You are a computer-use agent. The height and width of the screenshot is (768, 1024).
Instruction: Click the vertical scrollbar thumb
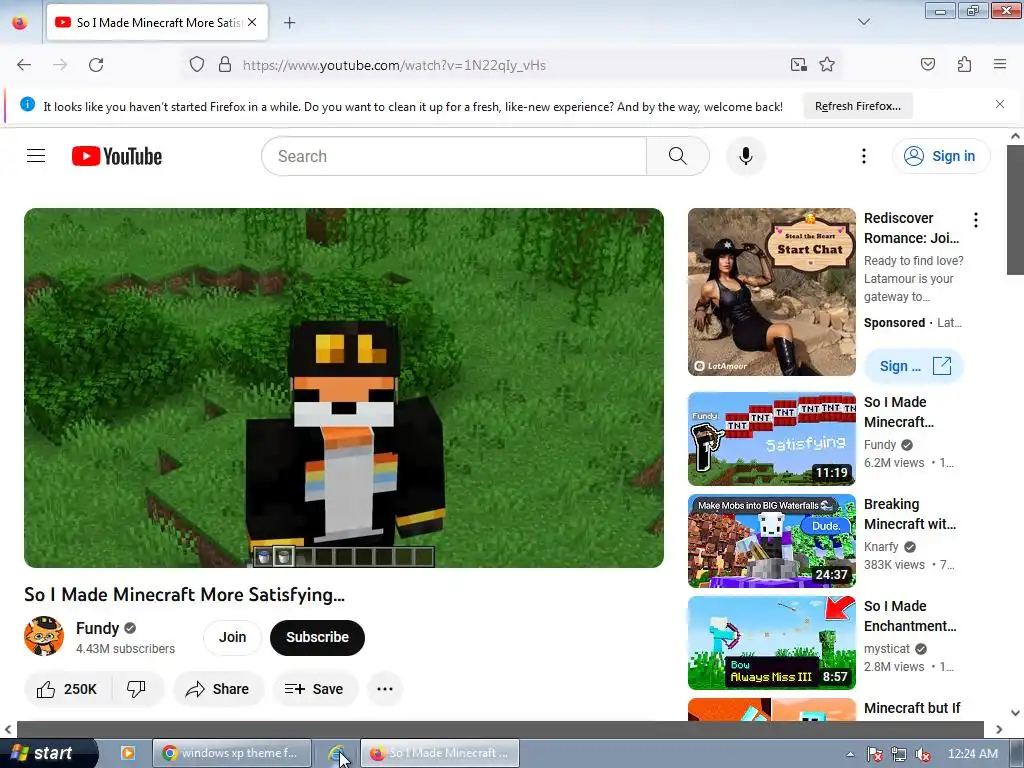pyautogui.click(x=1015, y=210)
